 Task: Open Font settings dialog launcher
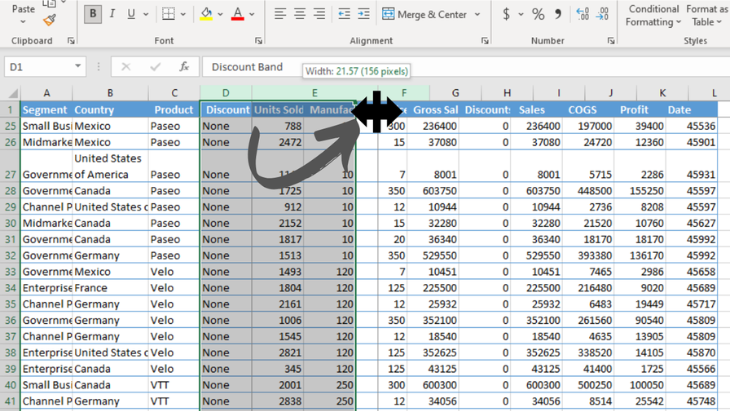(258, 41)
